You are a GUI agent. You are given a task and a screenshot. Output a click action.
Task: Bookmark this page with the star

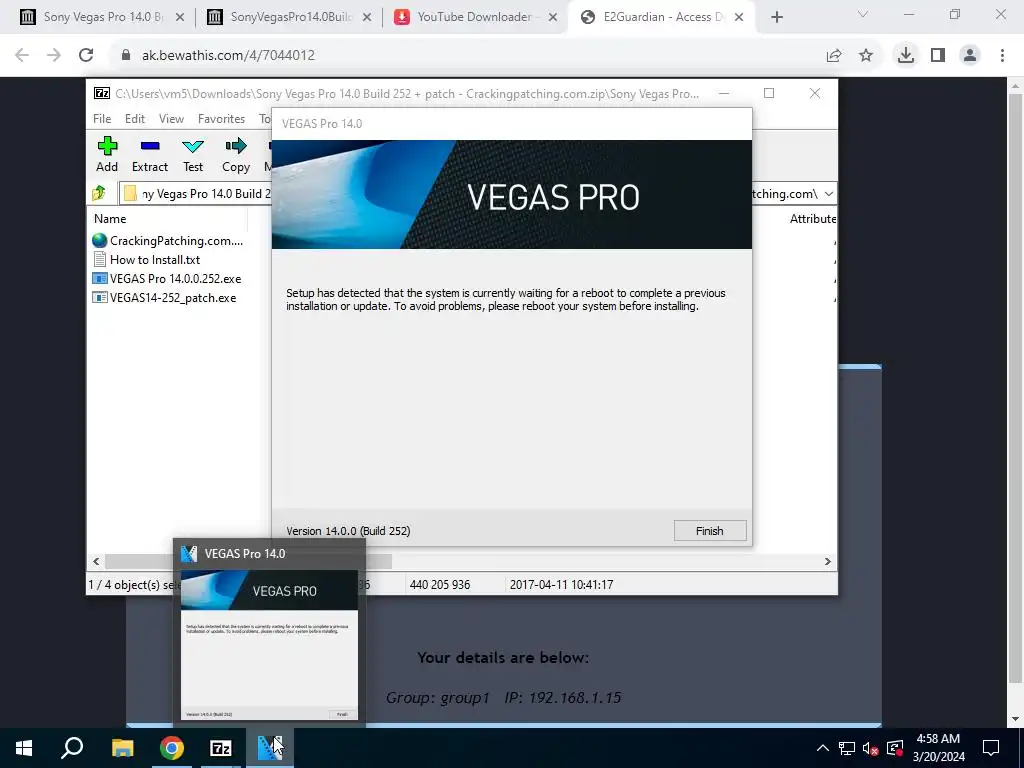[866, 56]
